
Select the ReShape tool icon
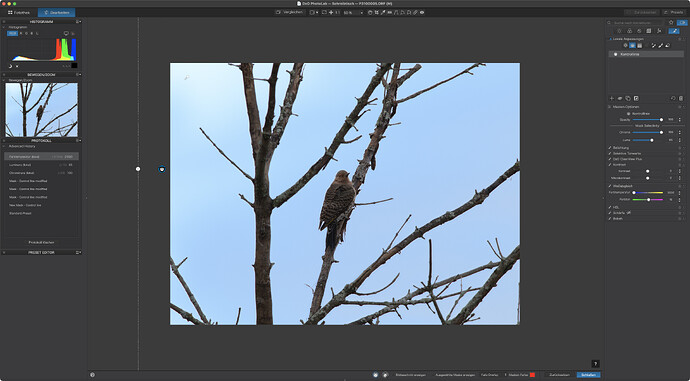pos(402,12)
